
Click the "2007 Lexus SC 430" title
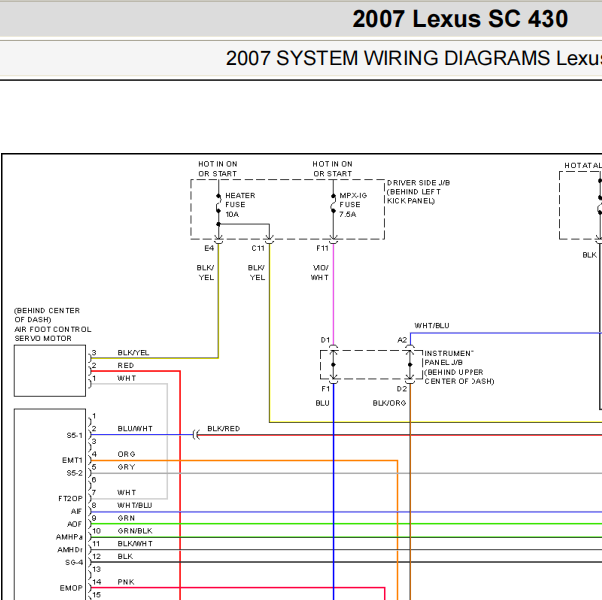point(460,19)
